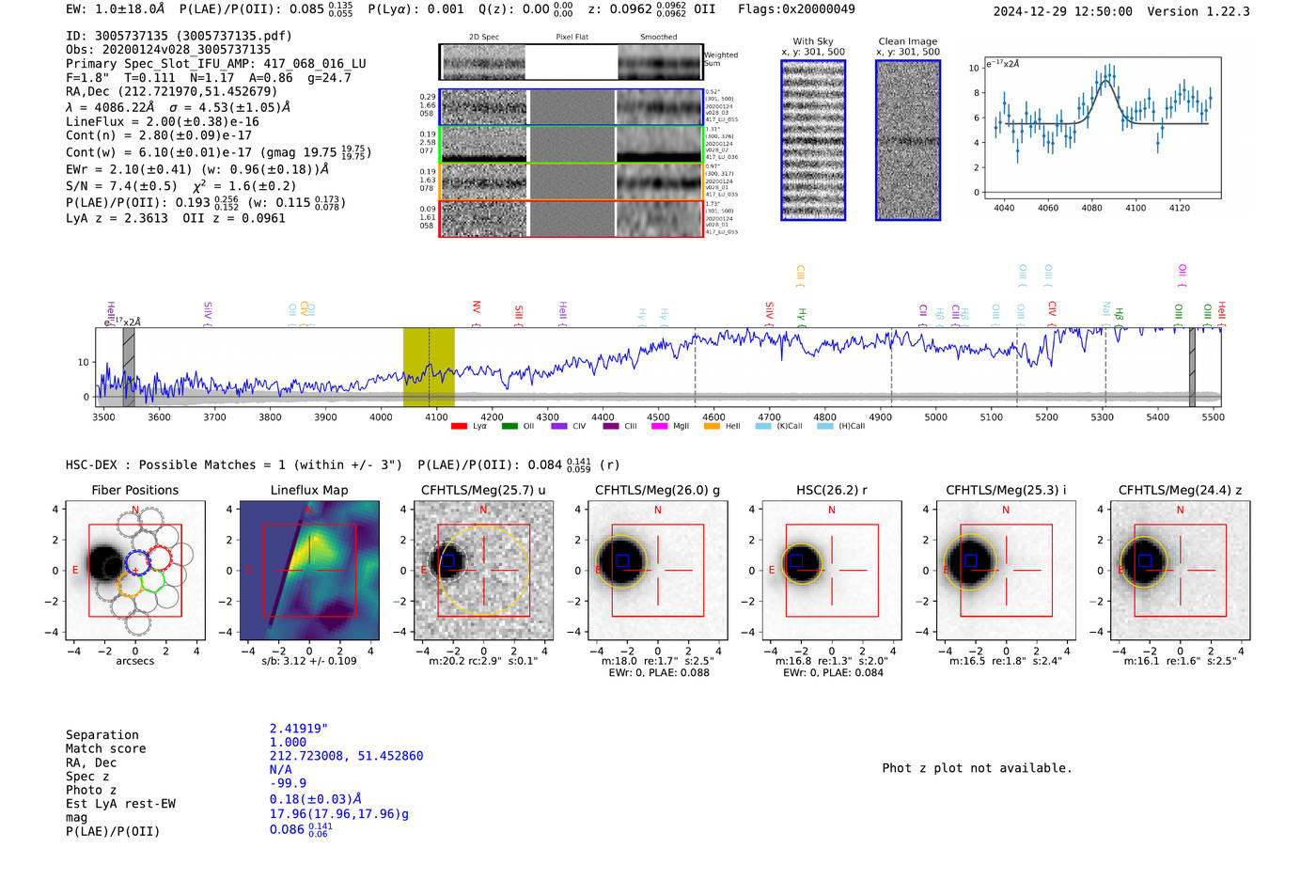
Task: Click the hatched gray region near 3540 Å
Action: [x=129, y=367]
